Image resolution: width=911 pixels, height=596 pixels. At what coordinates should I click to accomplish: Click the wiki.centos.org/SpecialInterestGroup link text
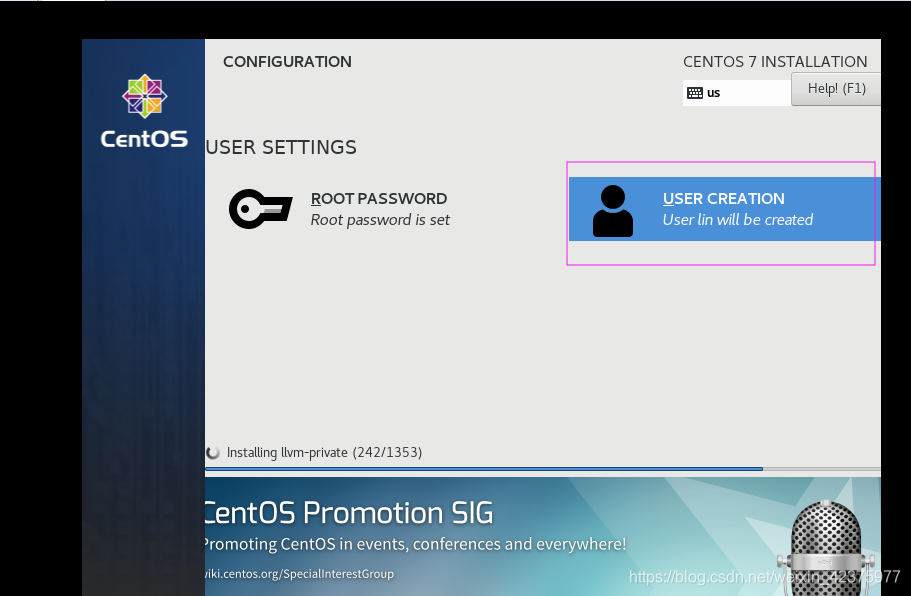299,574
